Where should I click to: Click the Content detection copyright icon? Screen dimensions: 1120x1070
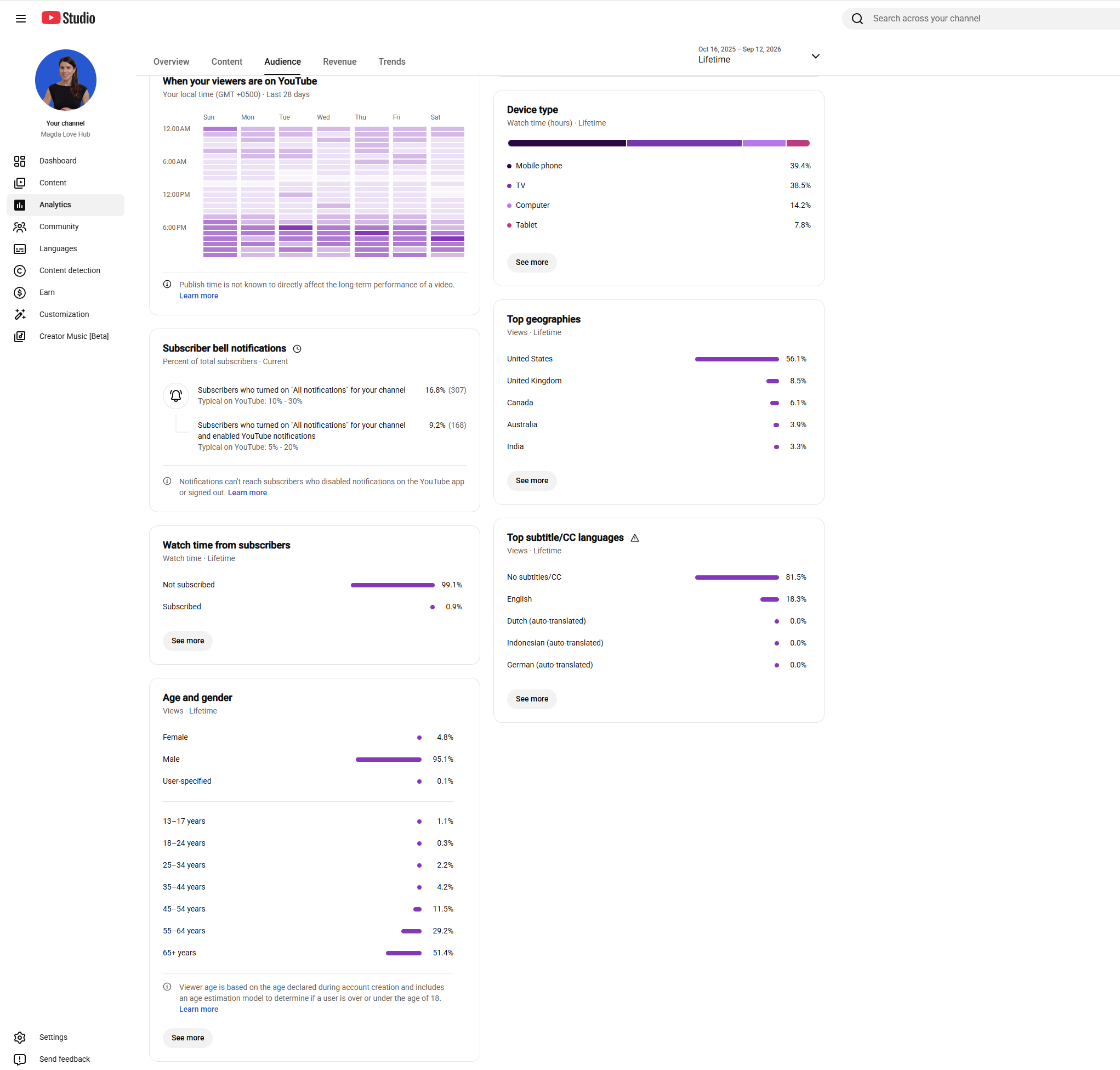tap(20, 270)
